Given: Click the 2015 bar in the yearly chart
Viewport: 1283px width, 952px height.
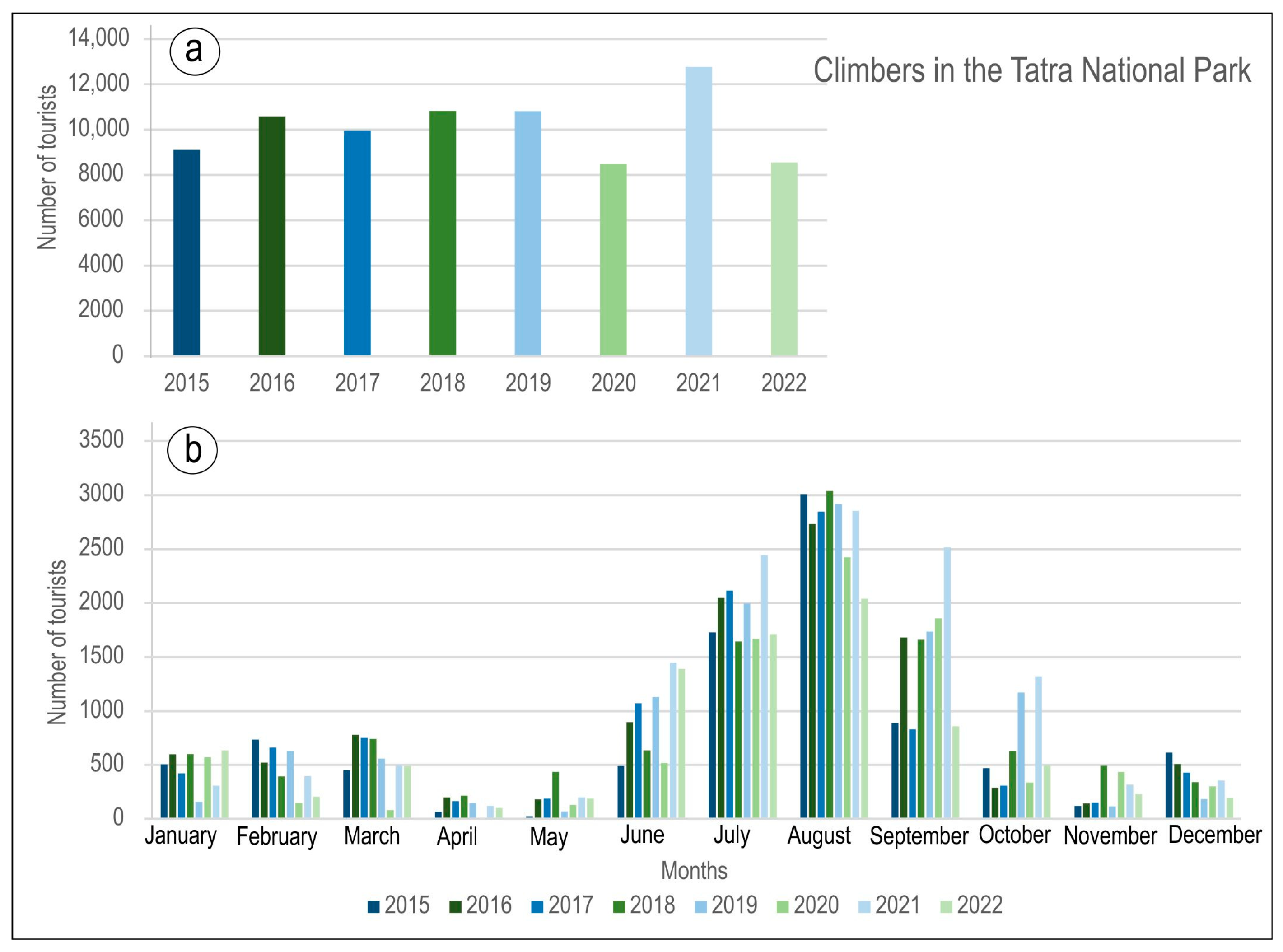Looking at the screenshot, I should coord(186,252).
